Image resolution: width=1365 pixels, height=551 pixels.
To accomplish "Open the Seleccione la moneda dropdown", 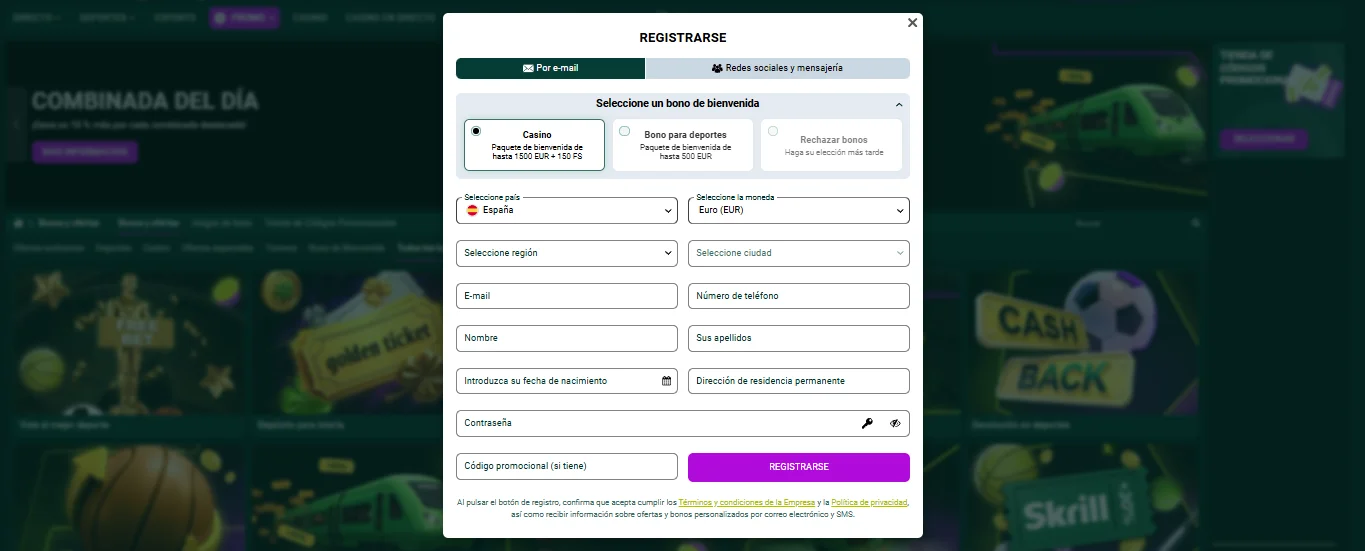I will point(799,210).
